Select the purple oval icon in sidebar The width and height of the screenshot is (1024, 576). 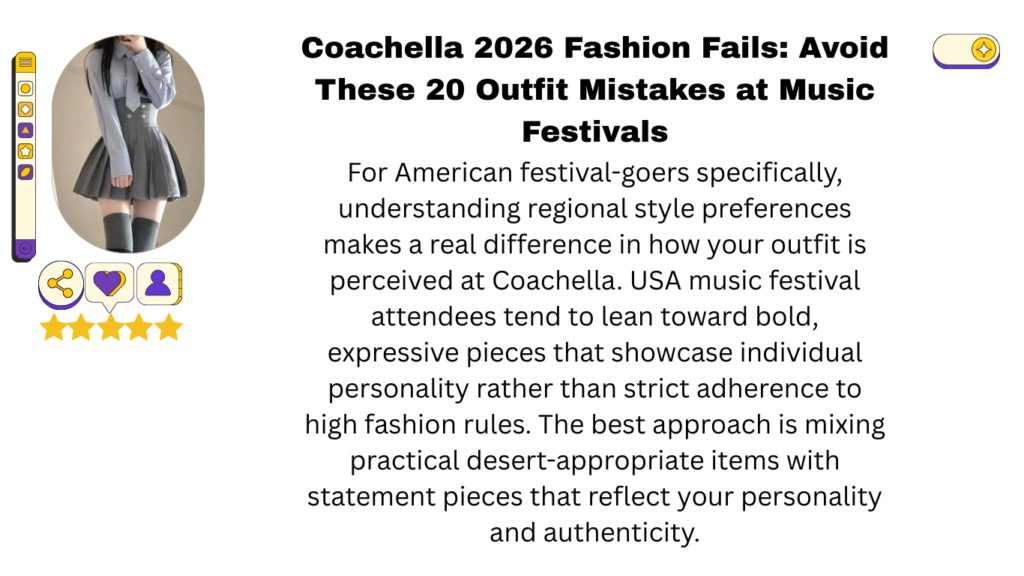[x=25, y=172]
